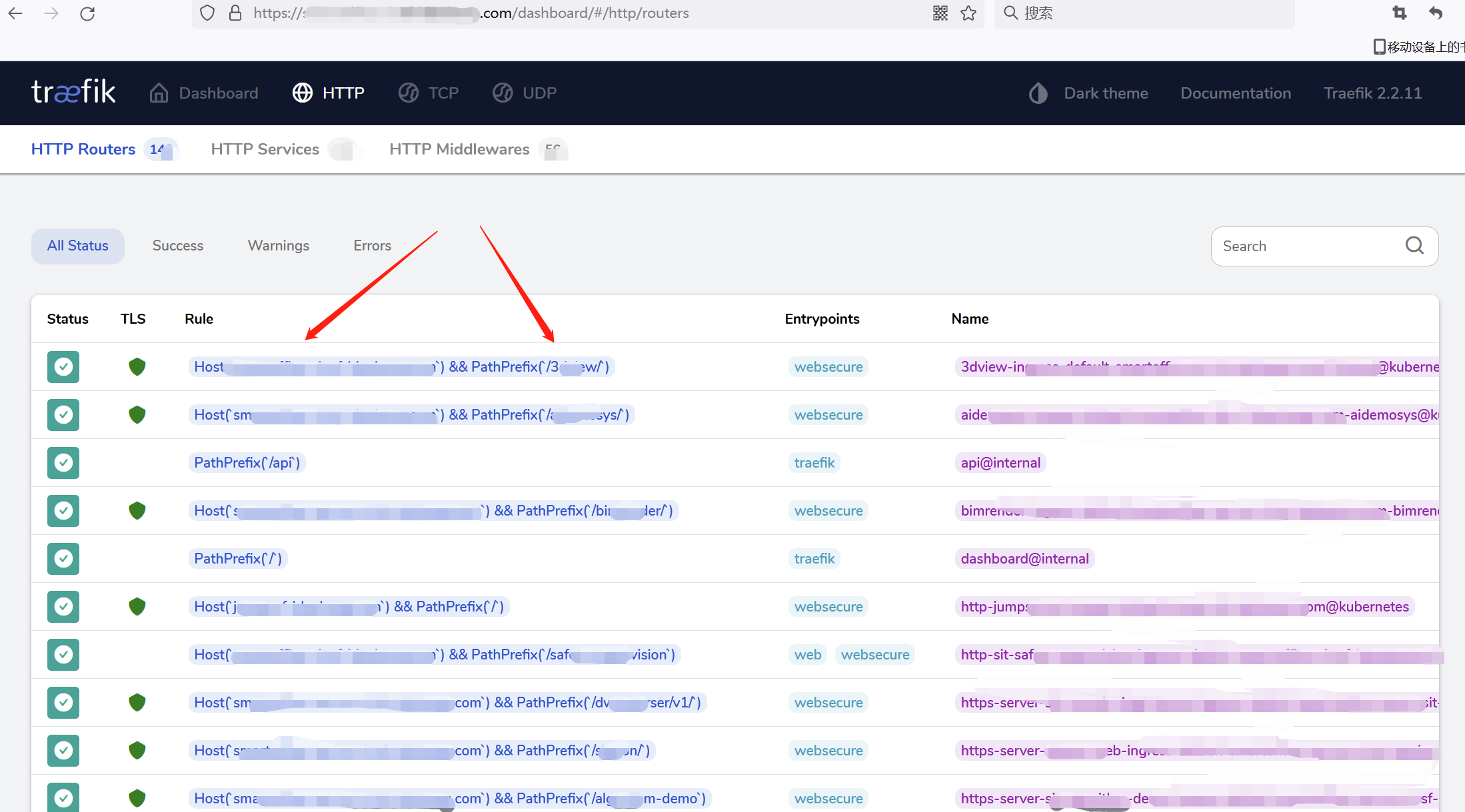Open the HTTP Middlewares tab

point(459,149)
